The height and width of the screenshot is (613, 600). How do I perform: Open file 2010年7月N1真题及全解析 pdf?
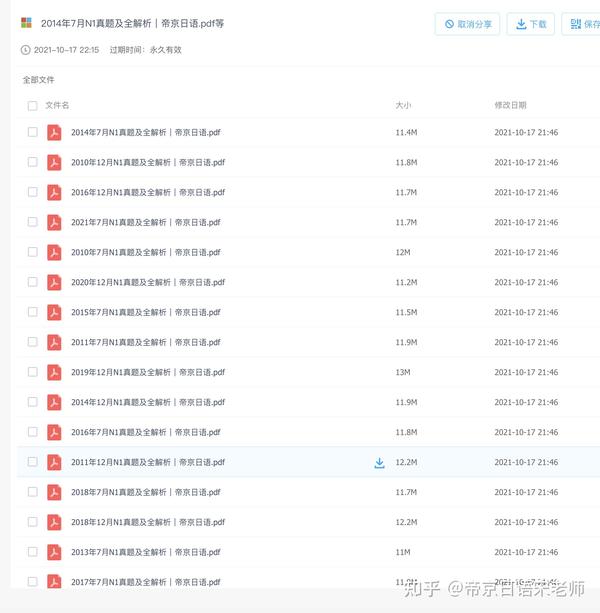click(x=146, y=253)
